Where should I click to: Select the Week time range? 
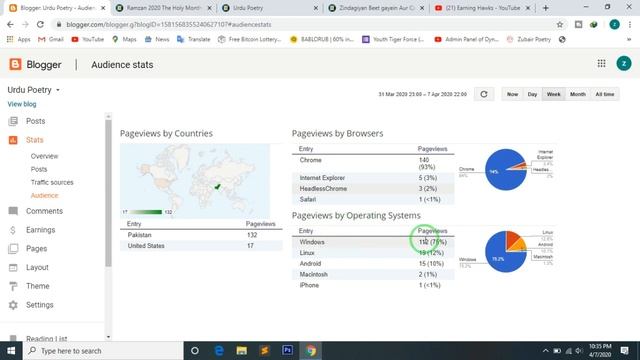(x=553, y=94)
